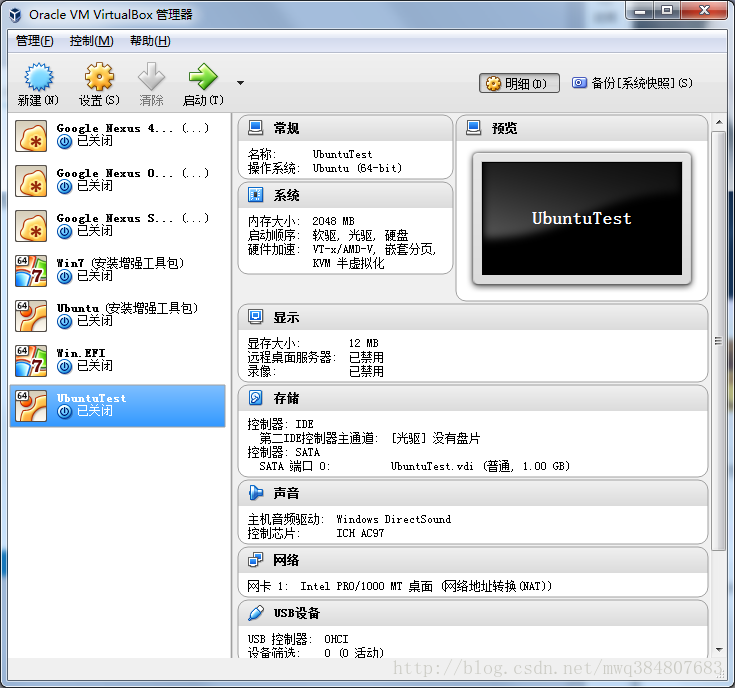Start the VM with the green arrow (启动)
735x688 pixels.
click(203, 76)
